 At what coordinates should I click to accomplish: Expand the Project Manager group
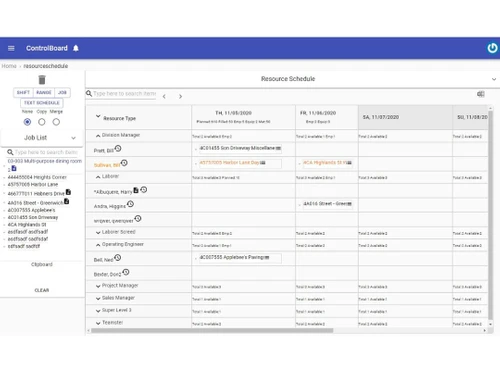pyautogui.click(x=98, y=286)
